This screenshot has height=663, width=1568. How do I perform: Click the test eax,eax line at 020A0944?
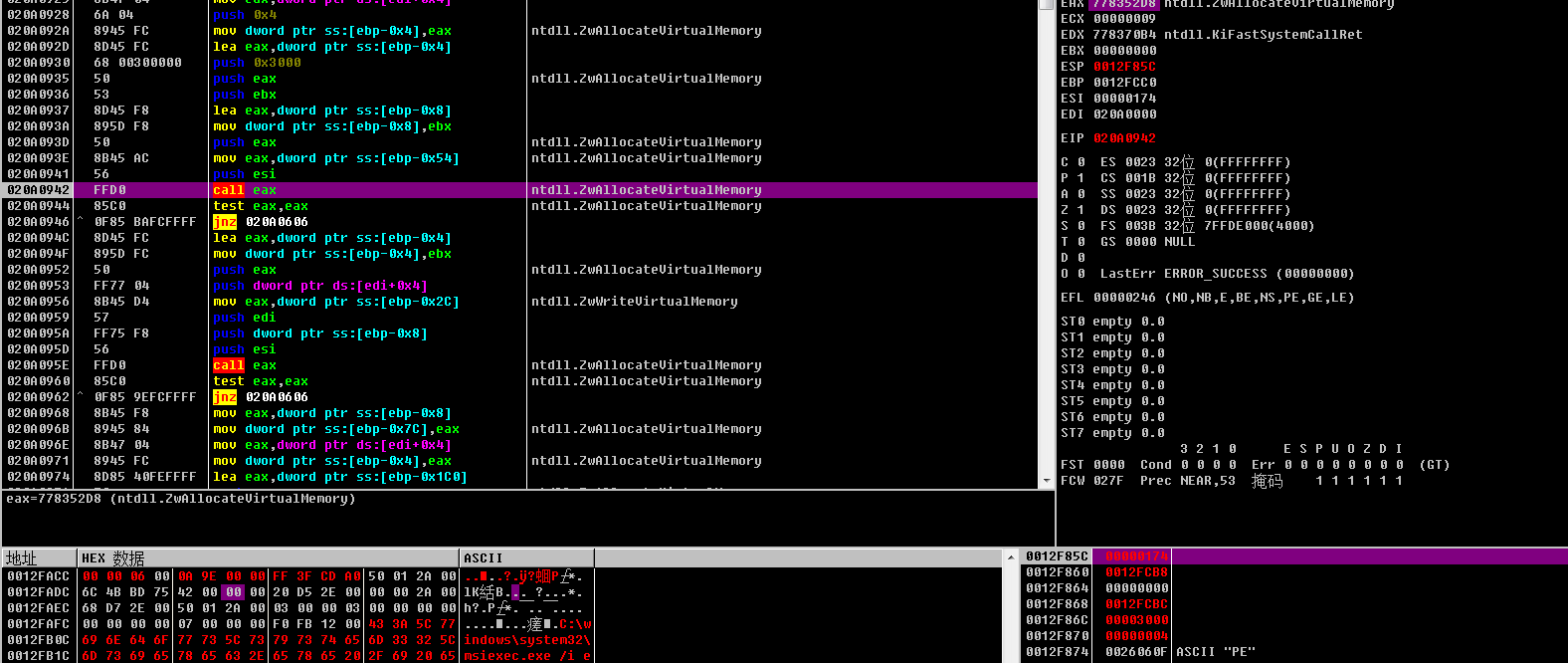(x=519, y=206)
